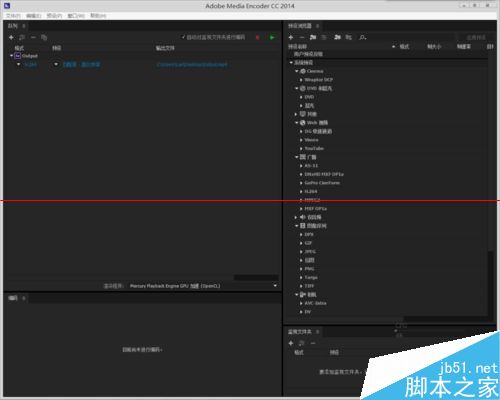Toggle 自动对监视文件夹进行编码 checkbox
The height and width of the screenshot is (400, 500).
pyautogui.click(x=183, y=37)
